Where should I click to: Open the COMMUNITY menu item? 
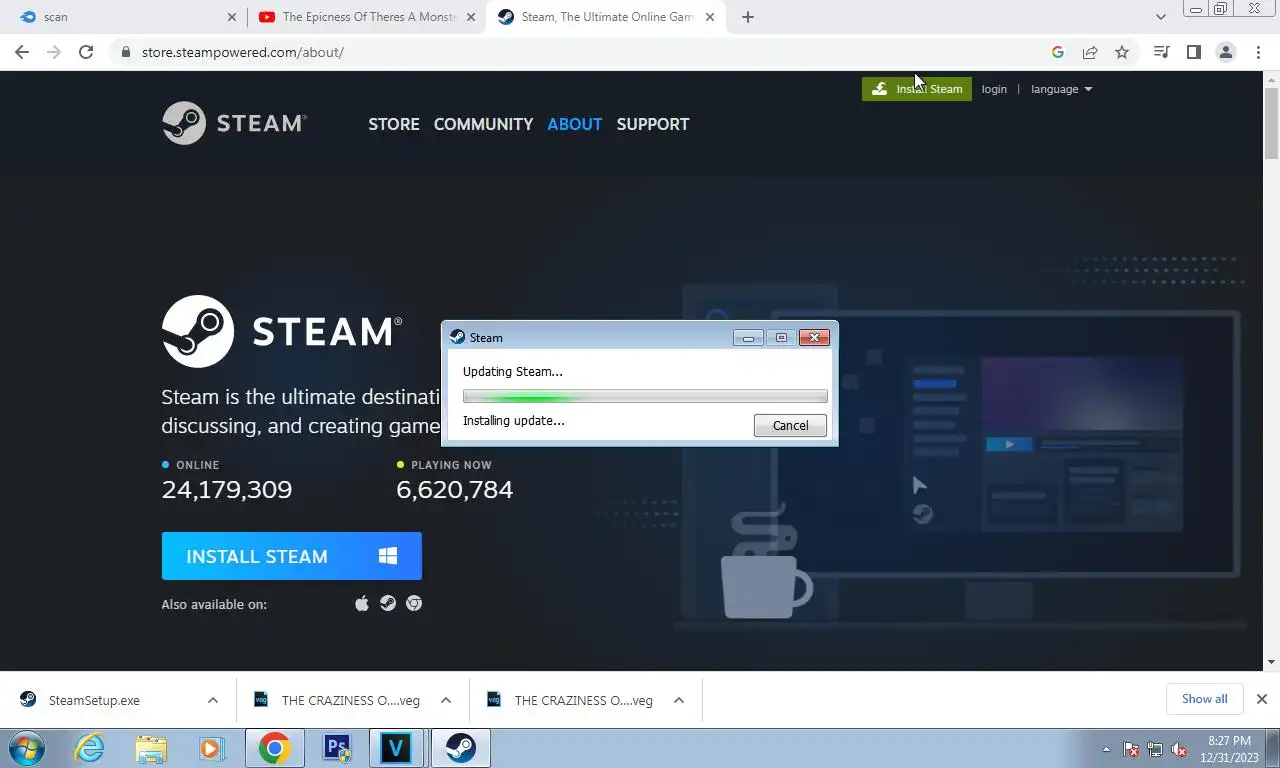click(x=483, y=124)
